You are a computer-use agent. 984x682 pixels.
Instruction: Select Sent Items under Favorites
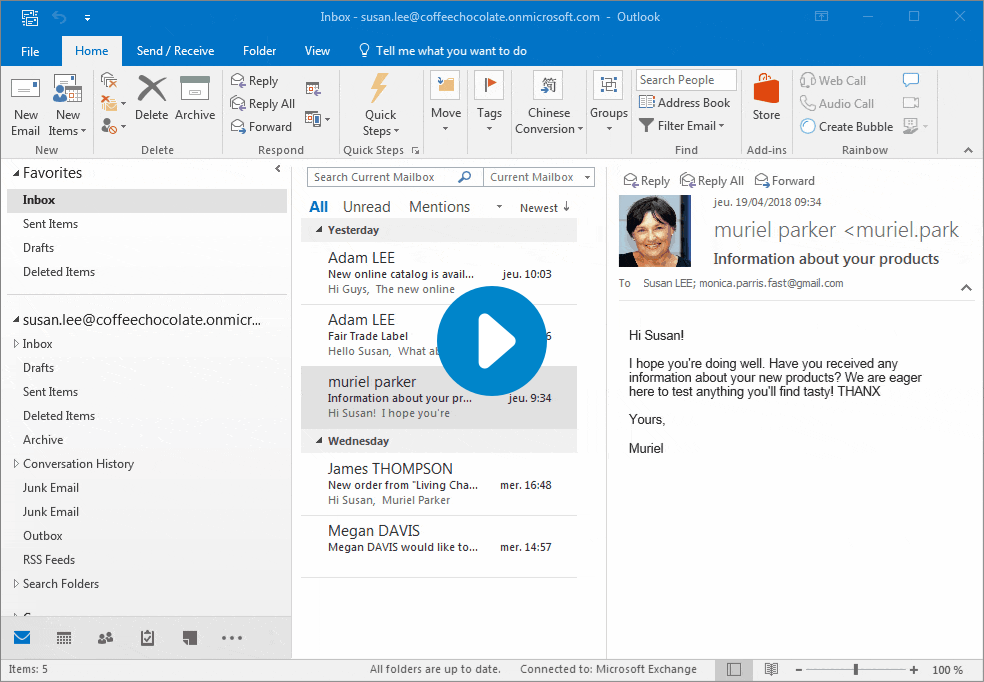point(147,224)
